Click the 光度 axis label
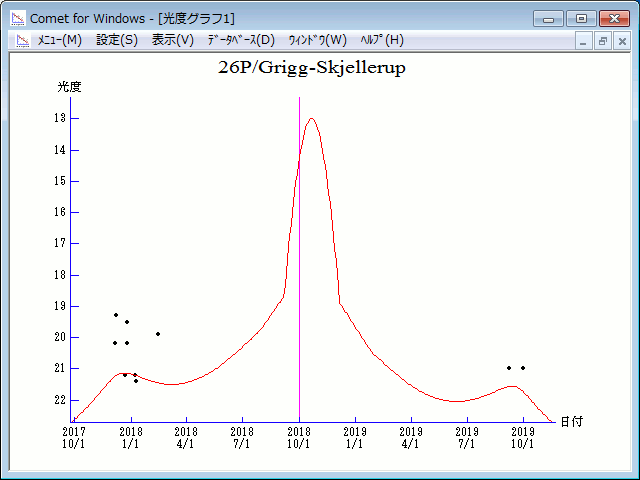 click(69, 87)
